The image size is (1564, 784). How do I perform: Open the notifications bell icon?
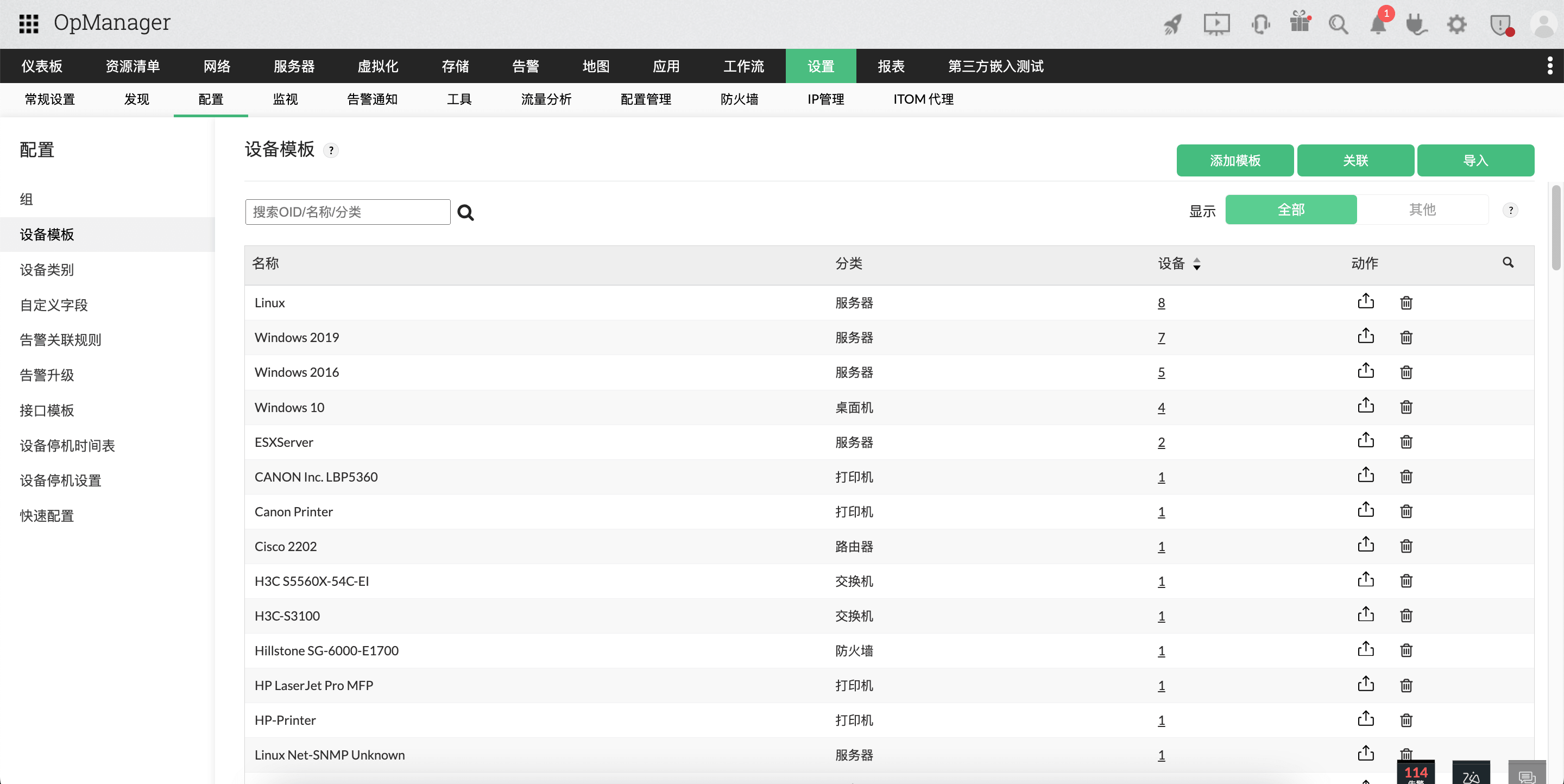point(1378,25)
